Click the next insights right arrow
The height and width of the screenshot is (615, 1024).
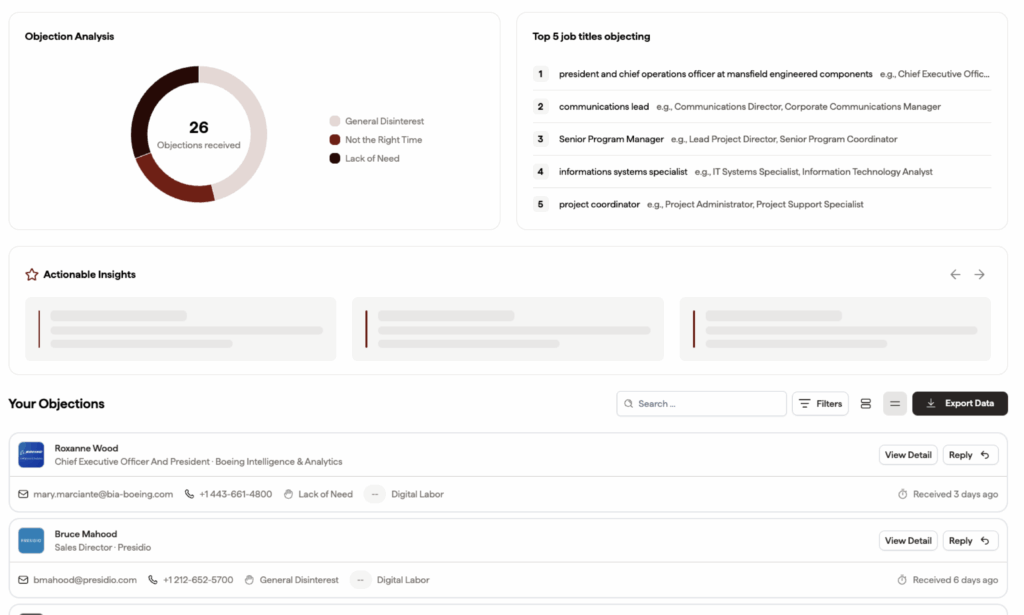point(979,274)
